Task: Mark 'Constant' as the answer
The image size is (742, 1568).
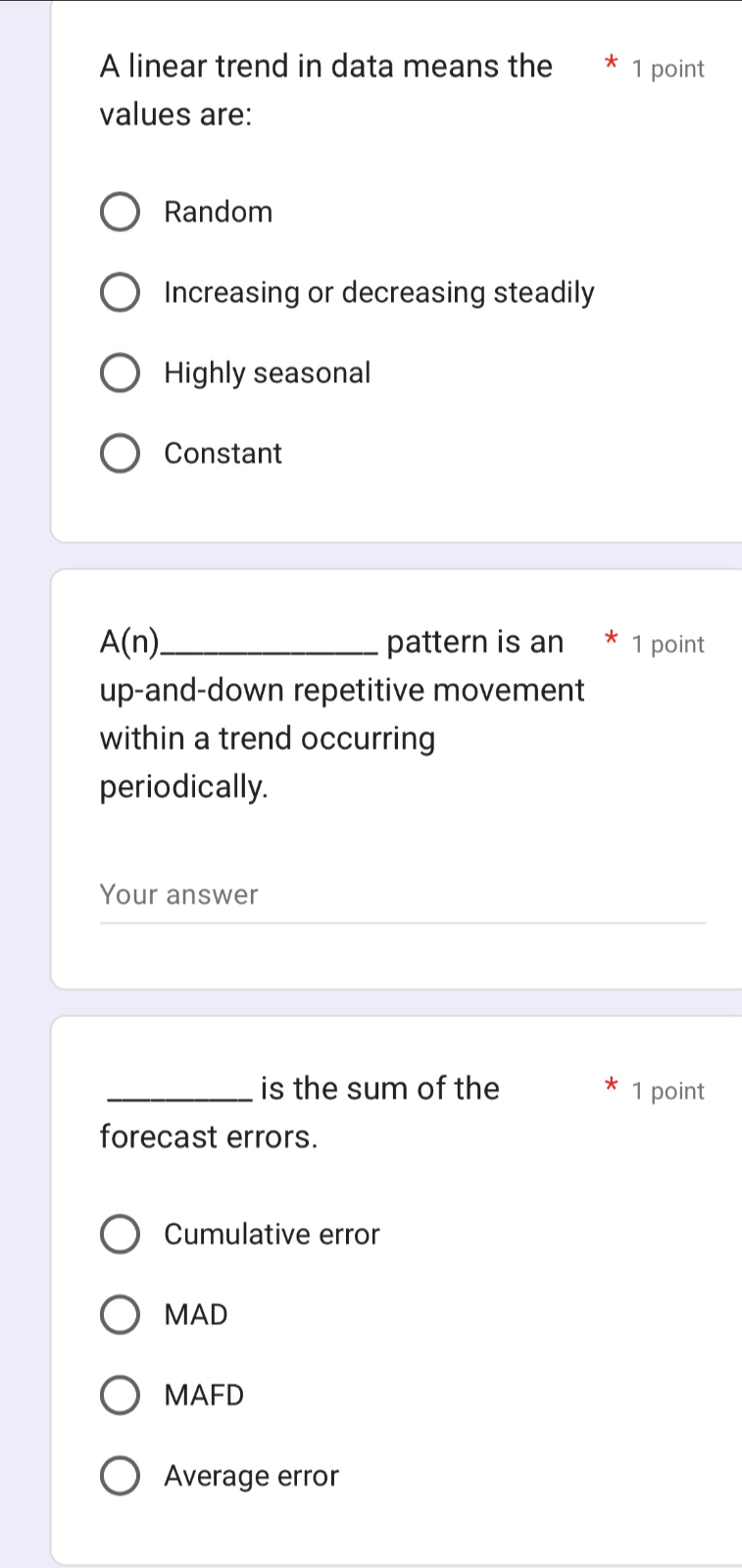Action: (121, 453)
